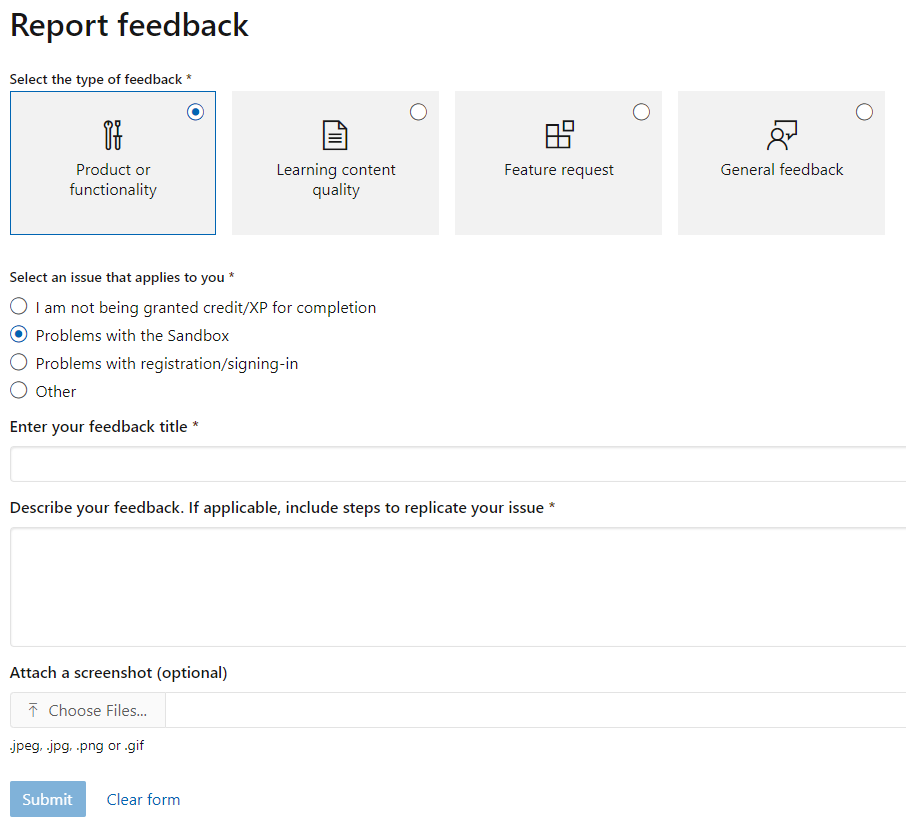Click the upload arrow icon beside Choose Files
The image size is (906, 822).
click(x=33, y=710)
